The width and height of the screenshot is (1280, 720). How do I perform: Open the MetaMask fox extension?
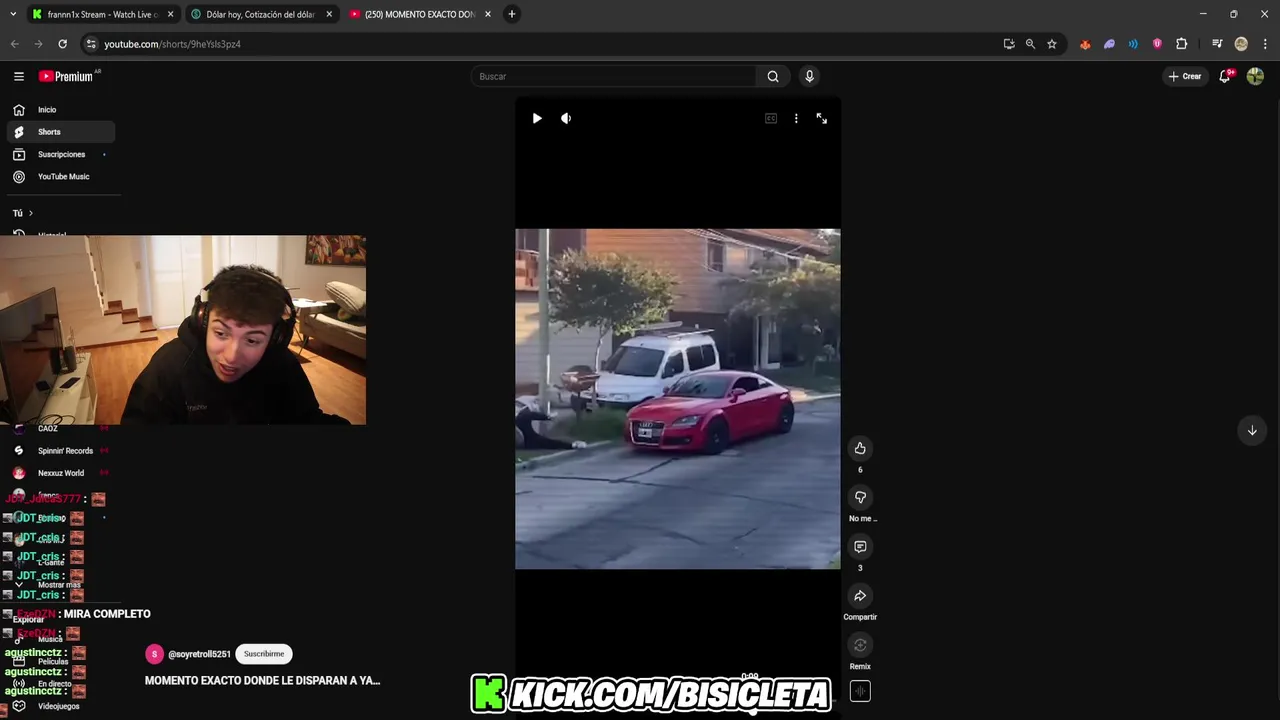pos(1085,44)
